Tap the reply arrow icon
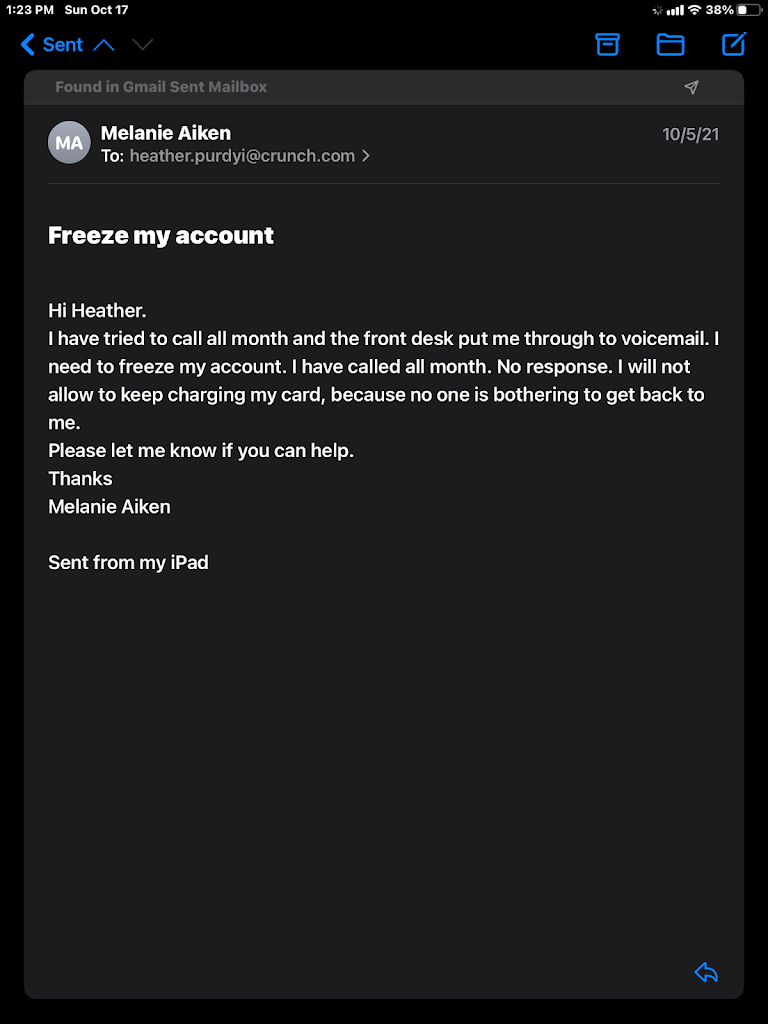Viewport: 768px width, 1024px height. pos(706,972)
